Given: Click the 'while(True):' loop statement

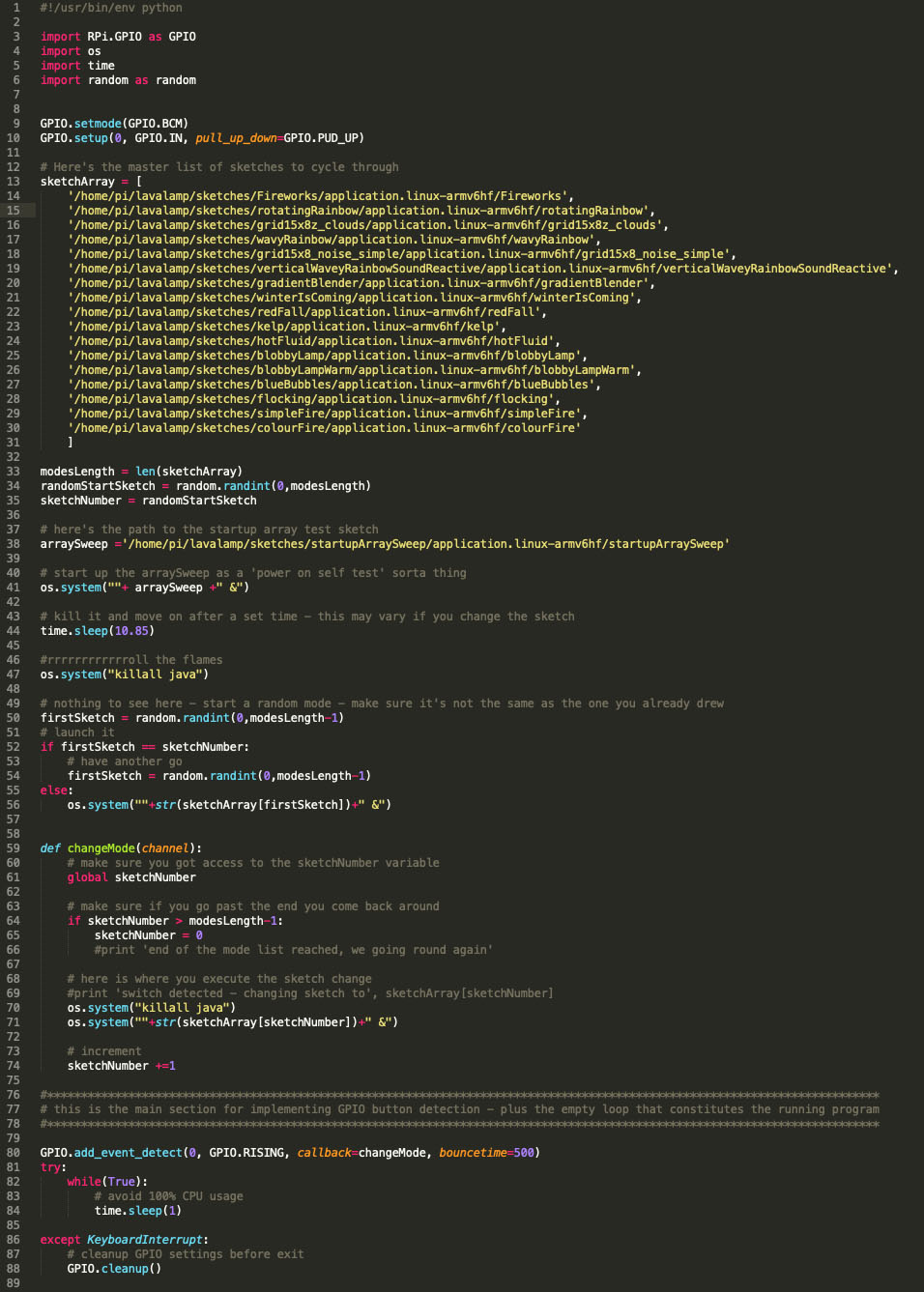Looking at the screenshot, I should [x=107, y=1182].
